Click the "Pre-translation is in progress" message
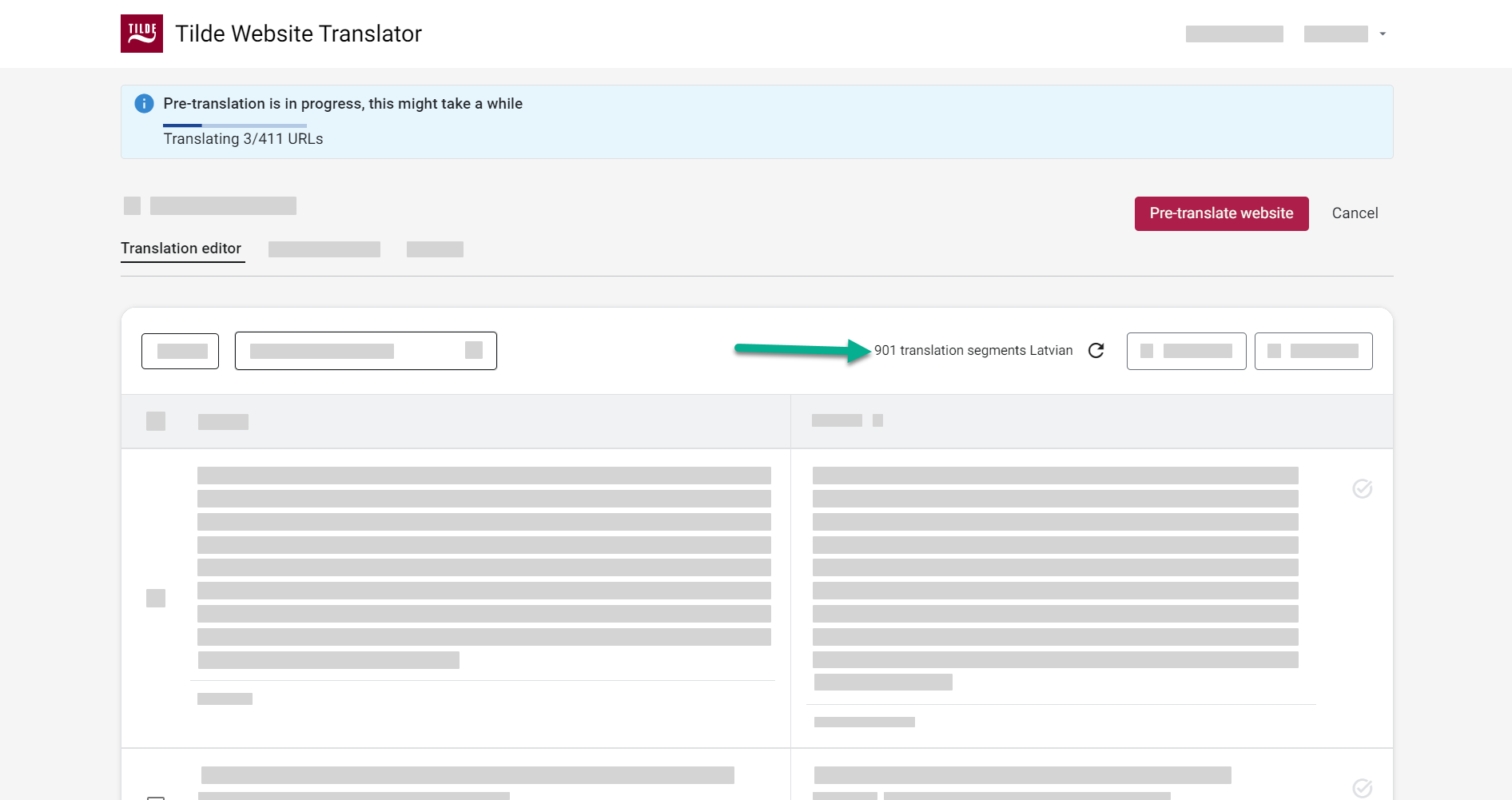Viewport: 1512px width, 800px height. pyautogui.click(x=343, y=104)
